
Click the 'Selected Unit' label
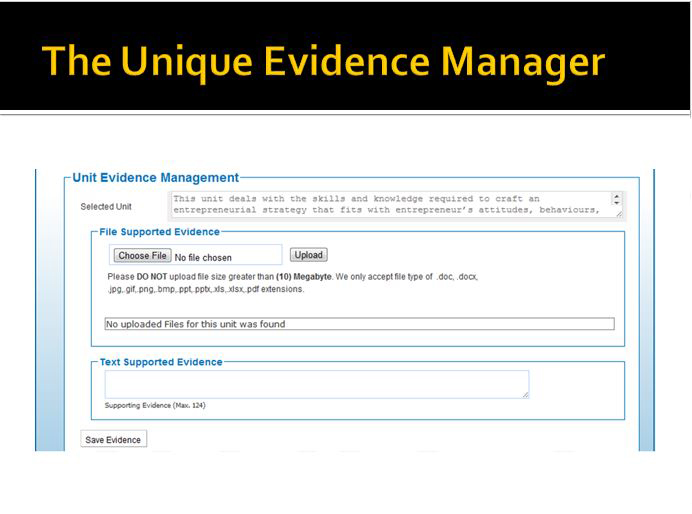[106, 206]
